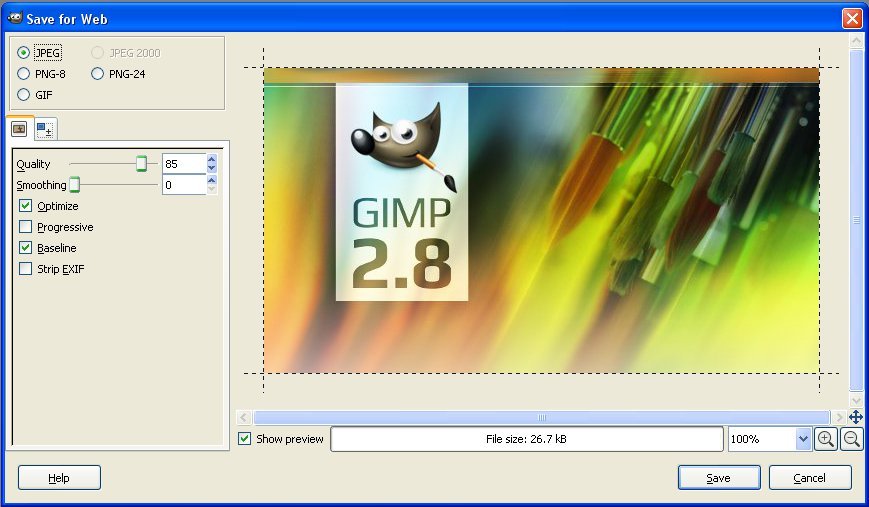Click the zoom in magnifier icon
869x507 pixels.
(826, 439)
